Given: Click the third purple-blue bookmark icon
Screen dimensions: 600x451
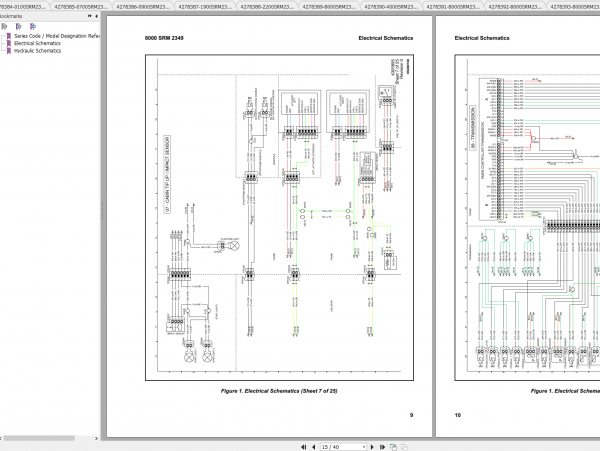Looking at the screenshot, I should (x=33, y=26).
